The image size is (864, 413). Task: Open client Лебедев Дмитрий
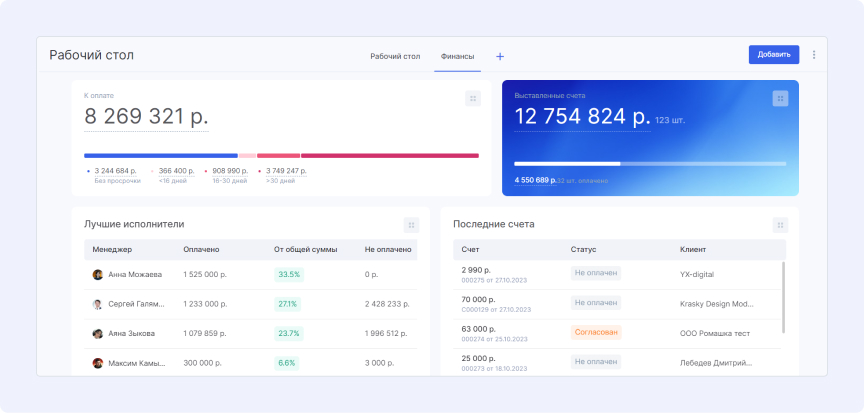pos(716,363)
